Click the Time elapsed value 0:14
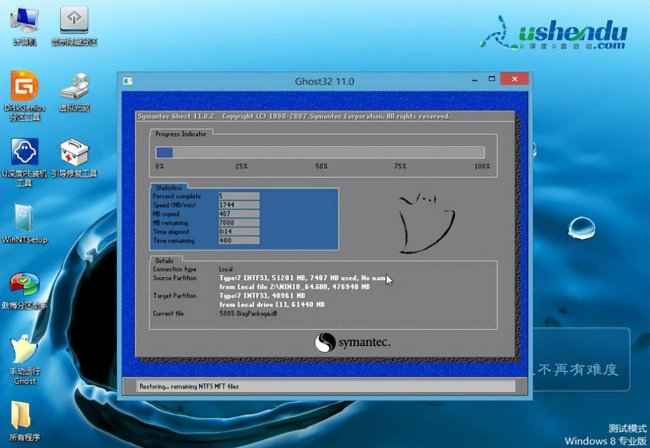The width and height of the screenshot is (650, 448). coord(239,232)
